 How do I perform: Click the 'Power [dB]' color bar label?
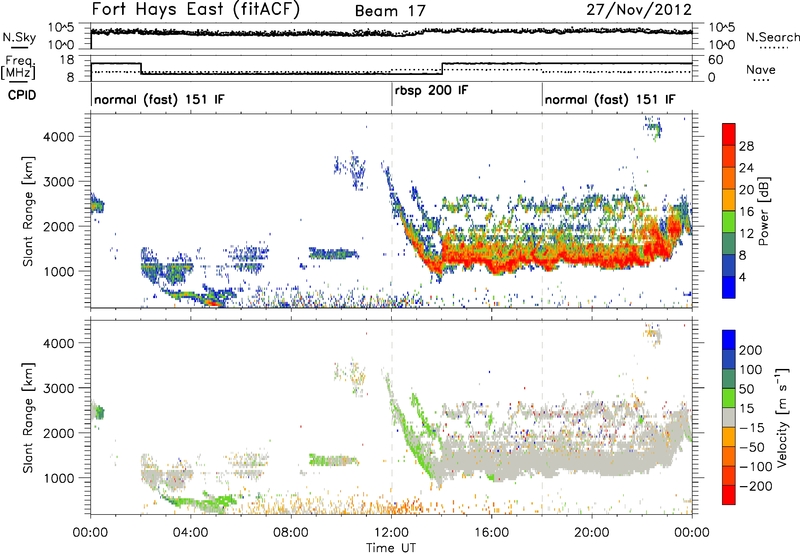[763, 211]
